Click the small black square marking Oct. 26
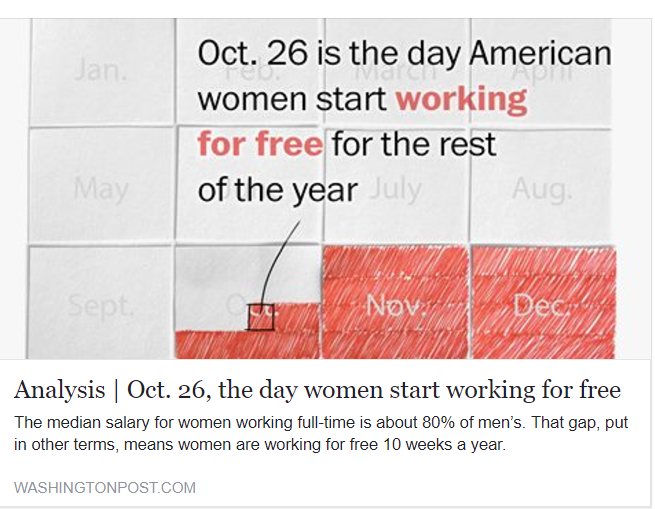Image resolution: width=655 pixels, height=509 pixels. coord(261,318)
